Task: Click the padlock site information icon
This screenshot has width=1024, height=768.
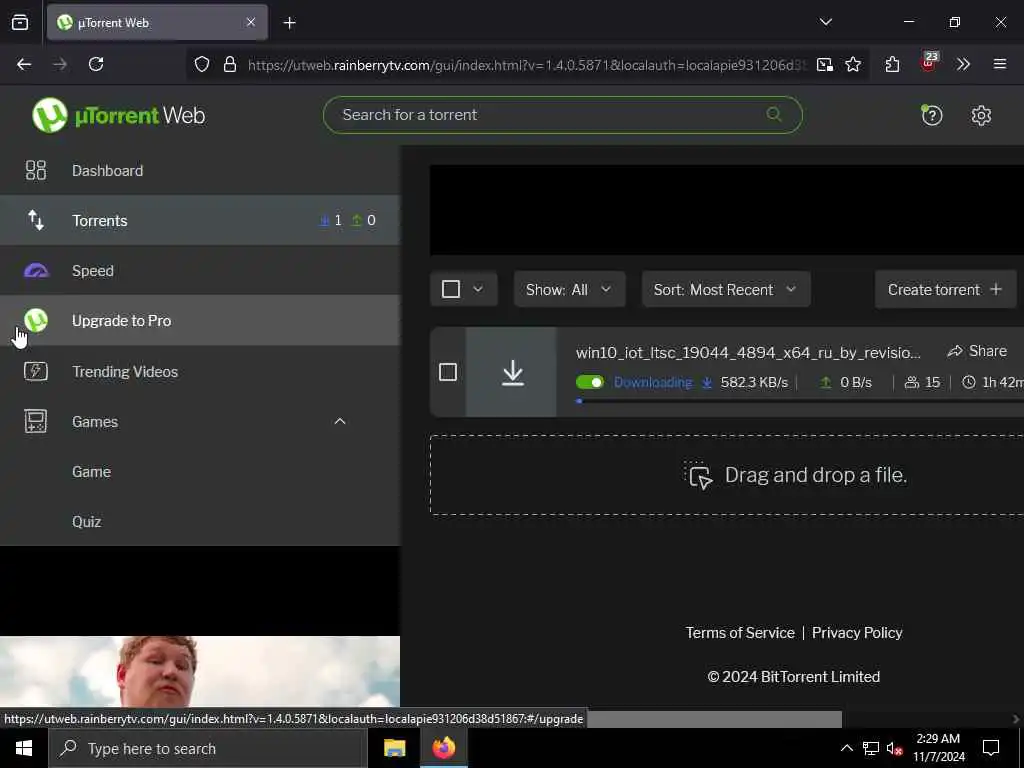Action: coord(229,64)
